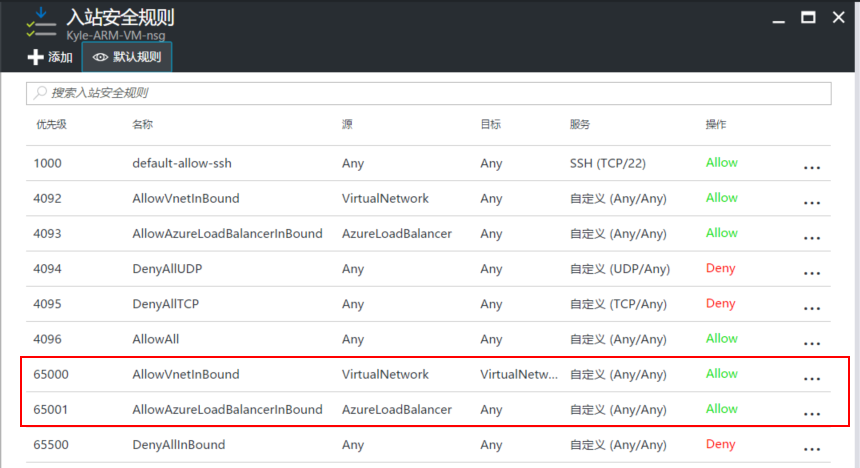Maximize the 入站安全规则 blade
Screen dimensions: 860x468
808,17
